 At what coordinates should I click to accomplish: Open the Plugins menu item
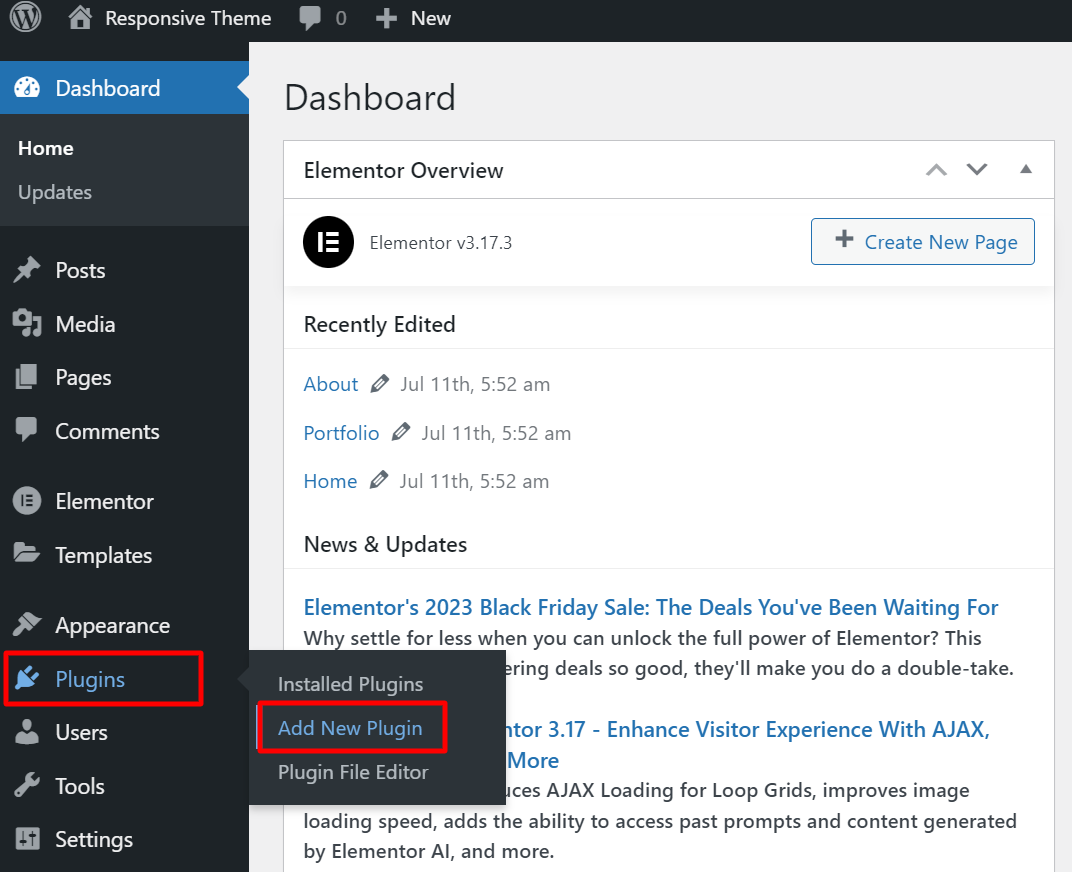pos(90,679)
